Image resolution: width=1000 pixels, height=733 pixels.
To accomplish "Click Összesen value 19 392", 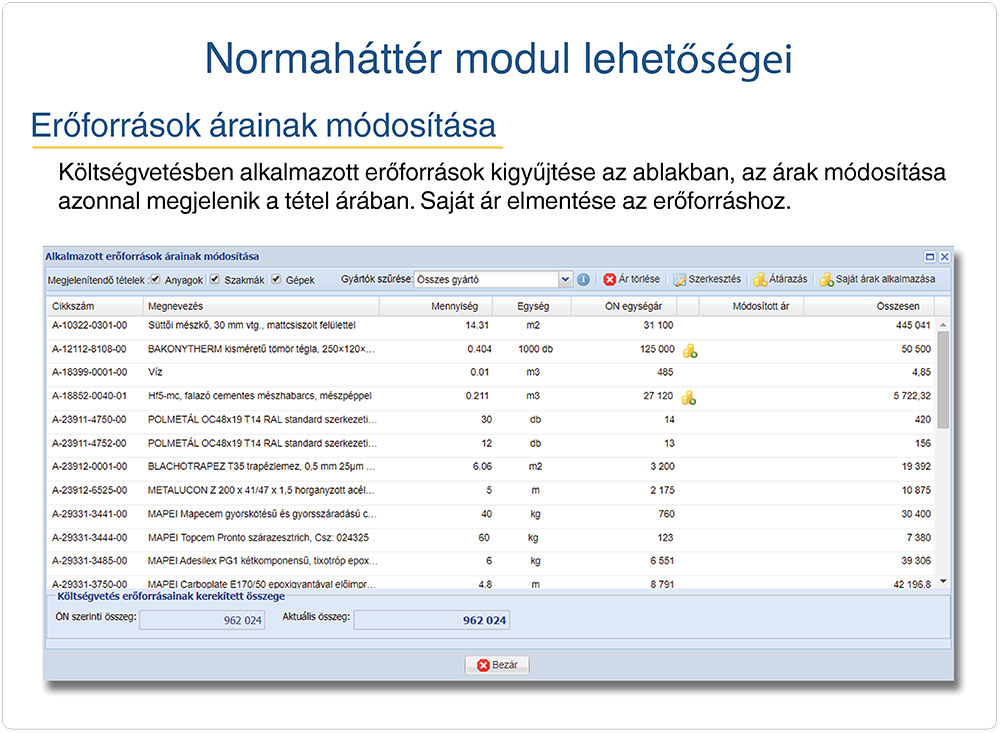I will [916, 467].
